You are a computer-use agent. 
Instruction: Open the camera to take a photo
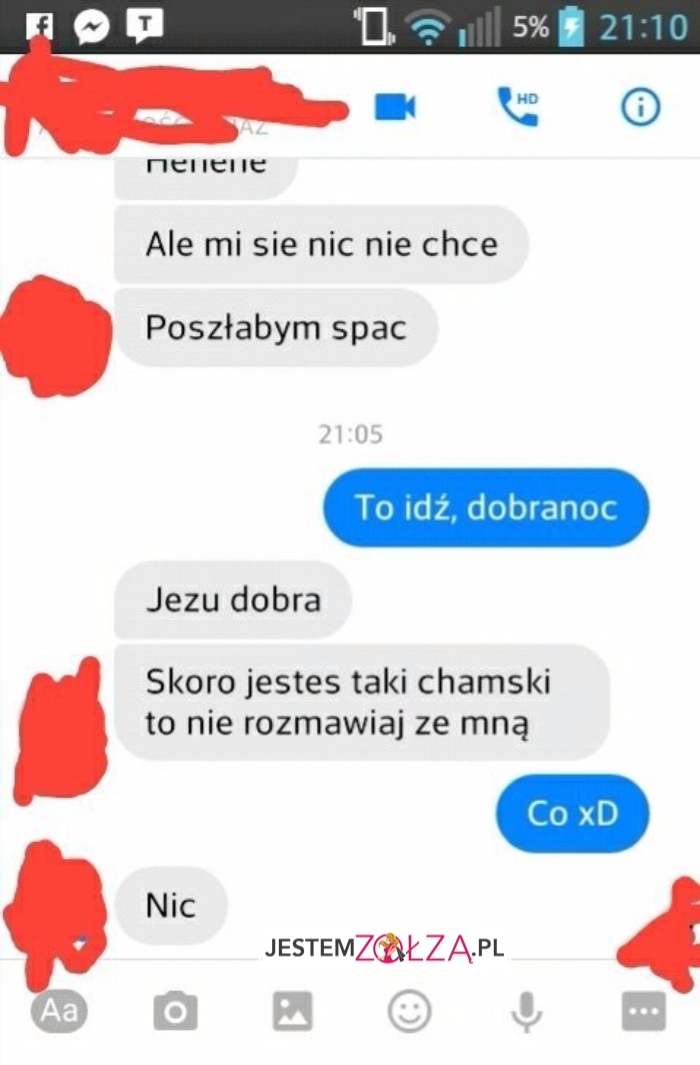175,1011
